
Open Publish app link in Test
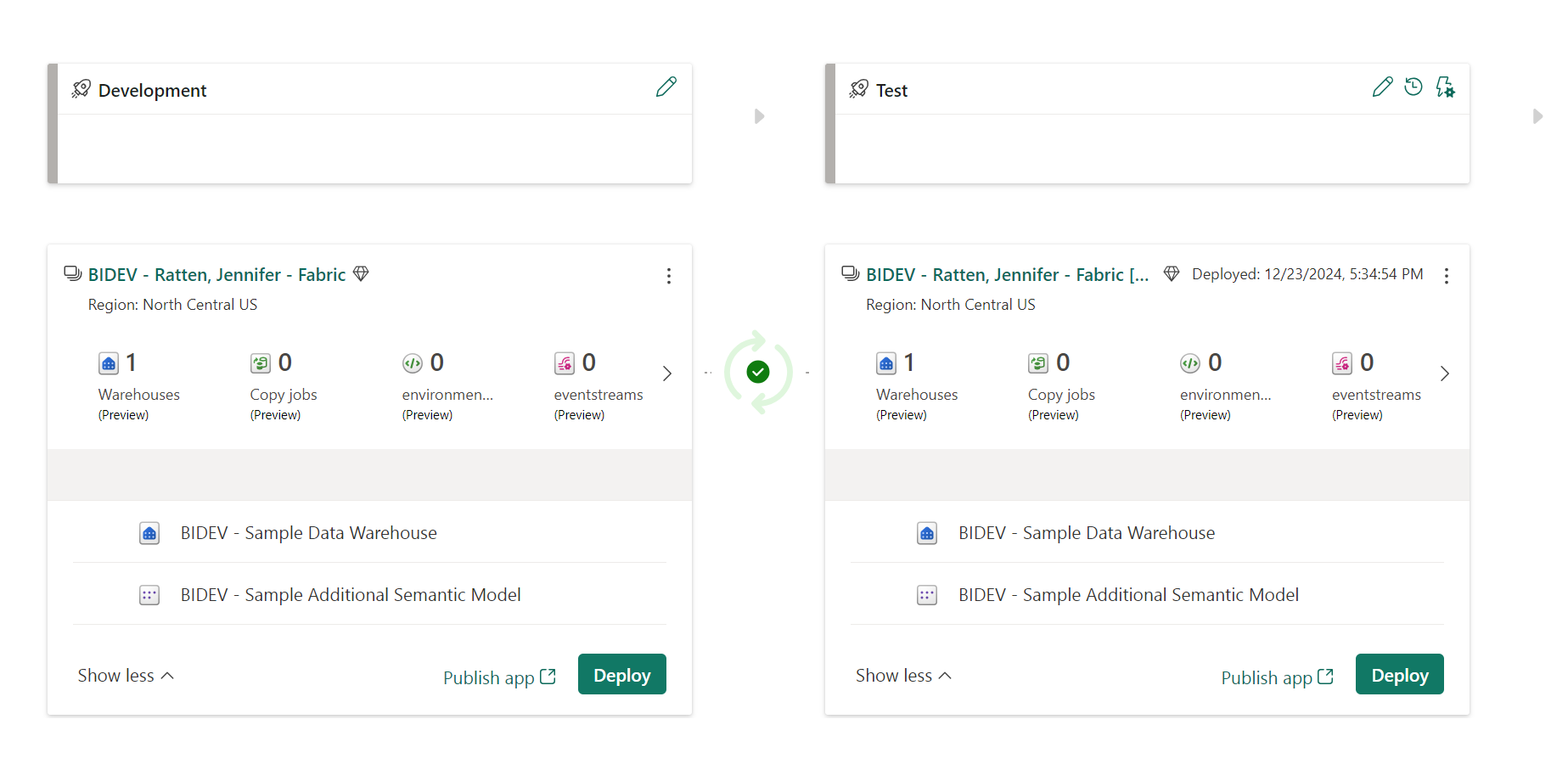pos(1277,677)
